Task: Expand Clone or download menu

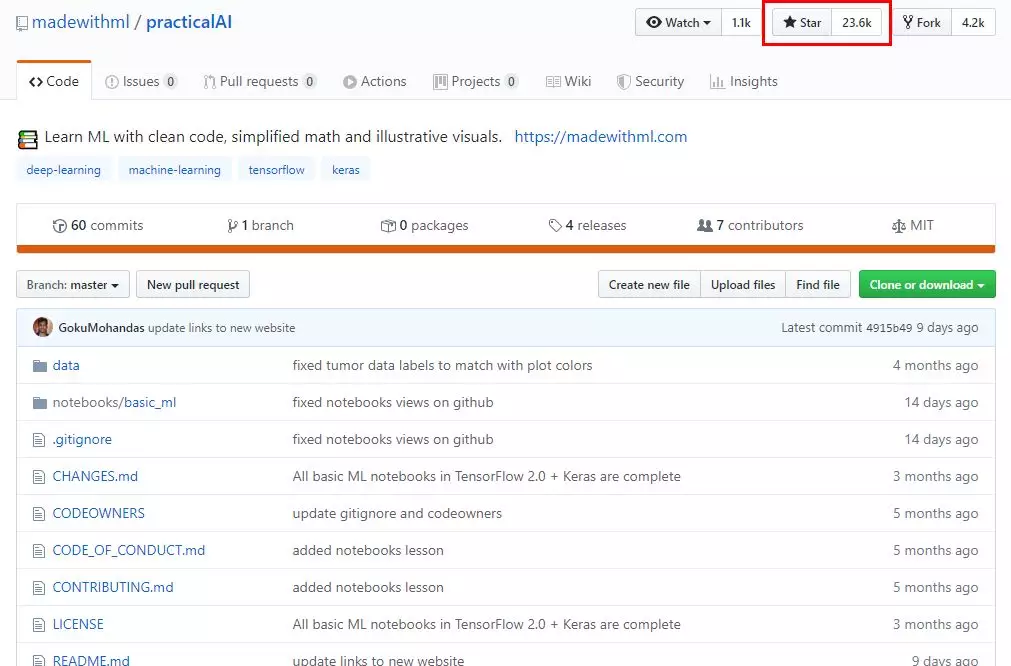Action: (x=927, y=284)
